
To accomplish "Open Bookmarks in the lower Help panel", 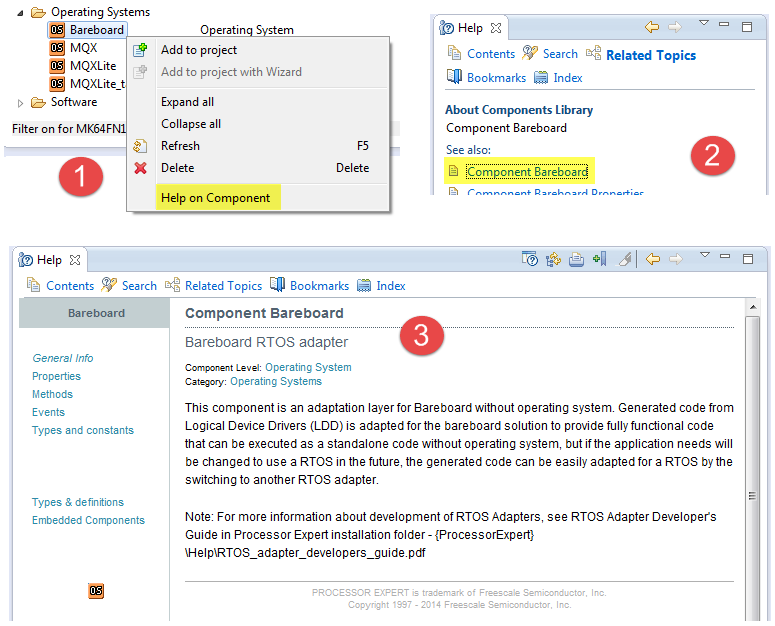I will click(319, 286).
